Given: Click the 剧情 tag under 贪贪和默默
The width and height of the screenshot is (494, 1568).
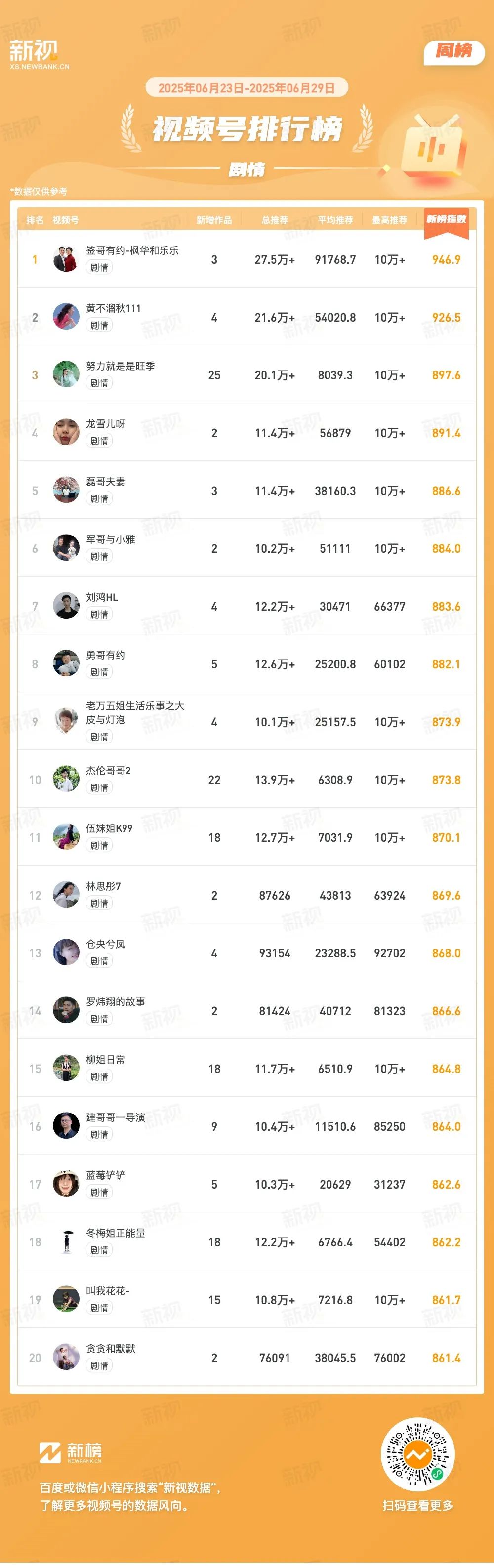Looking at the screenshot, I should [x=99, y=1365].
